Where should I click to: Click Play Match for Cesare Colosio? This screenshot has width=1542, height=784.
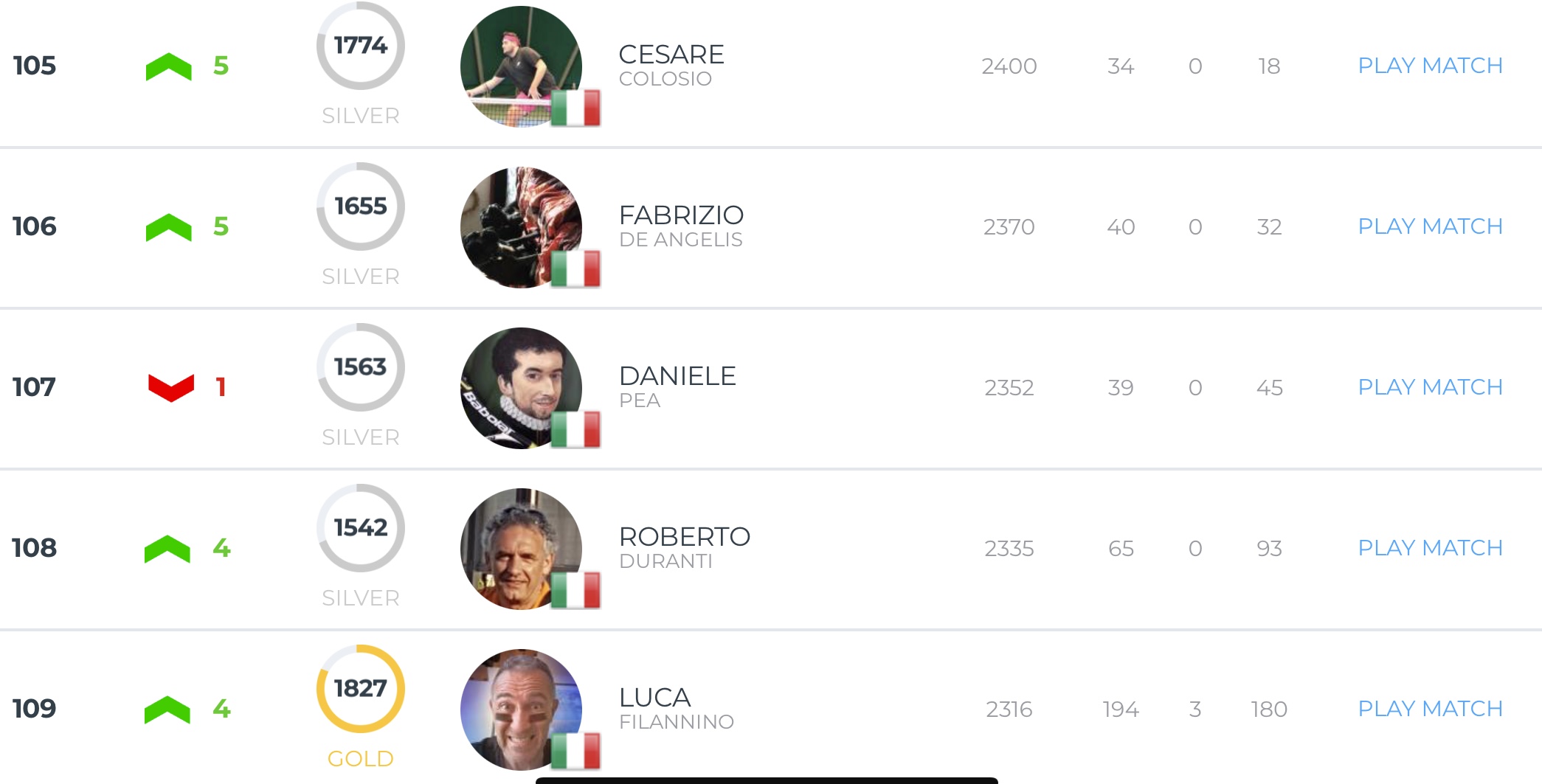click(1429, 66)
